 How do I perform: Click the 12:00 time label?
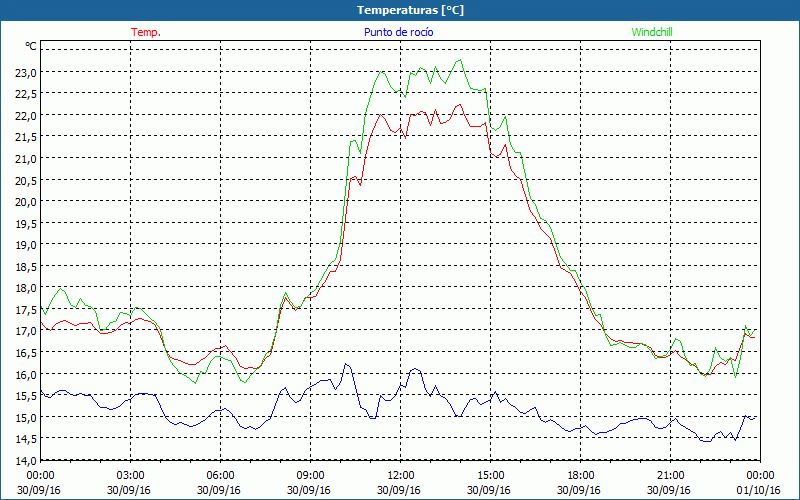tap(401, 475)
